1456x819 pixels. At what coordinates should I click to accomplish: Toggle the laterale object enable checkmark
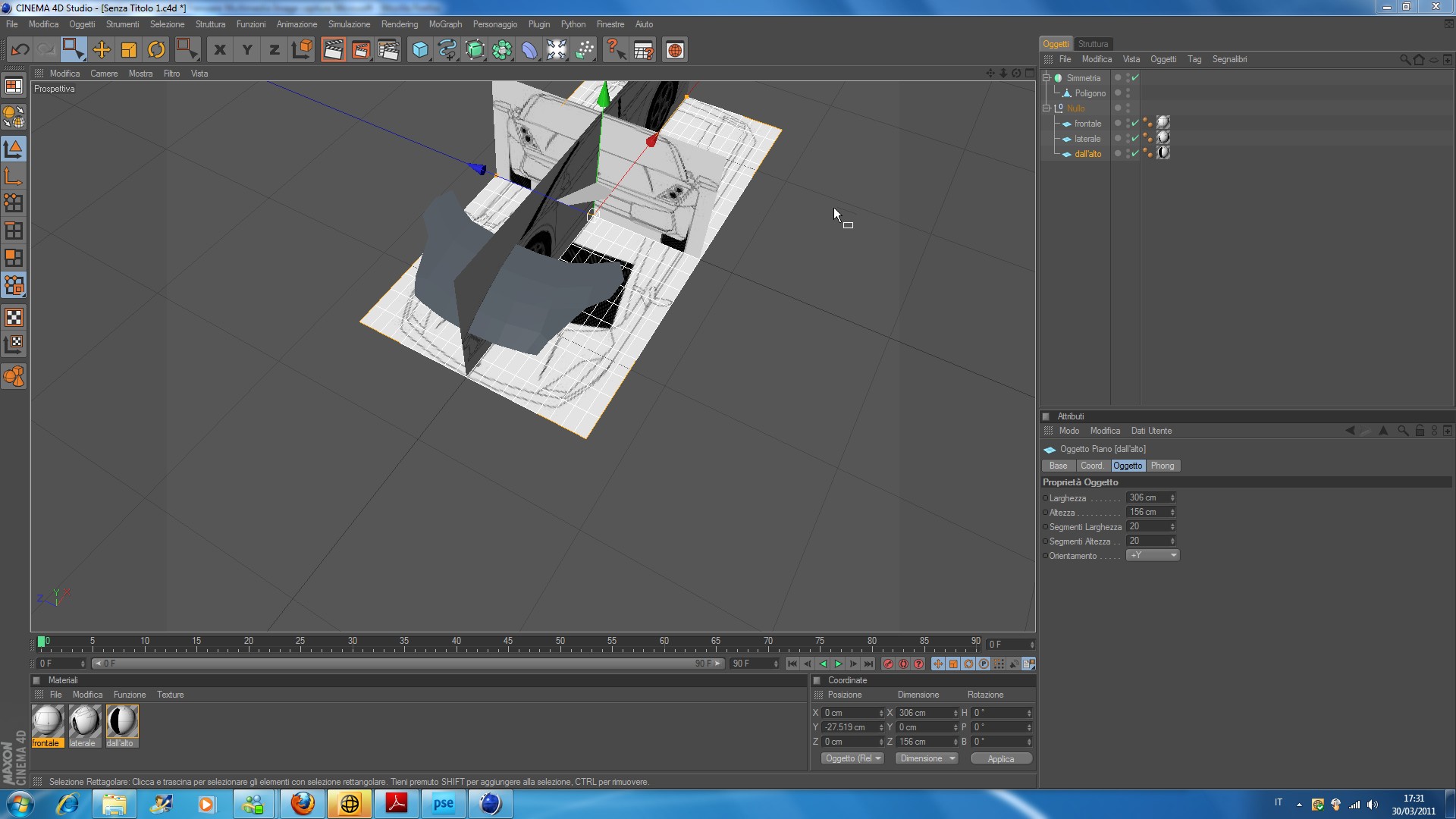click(x=1135, y=138)
